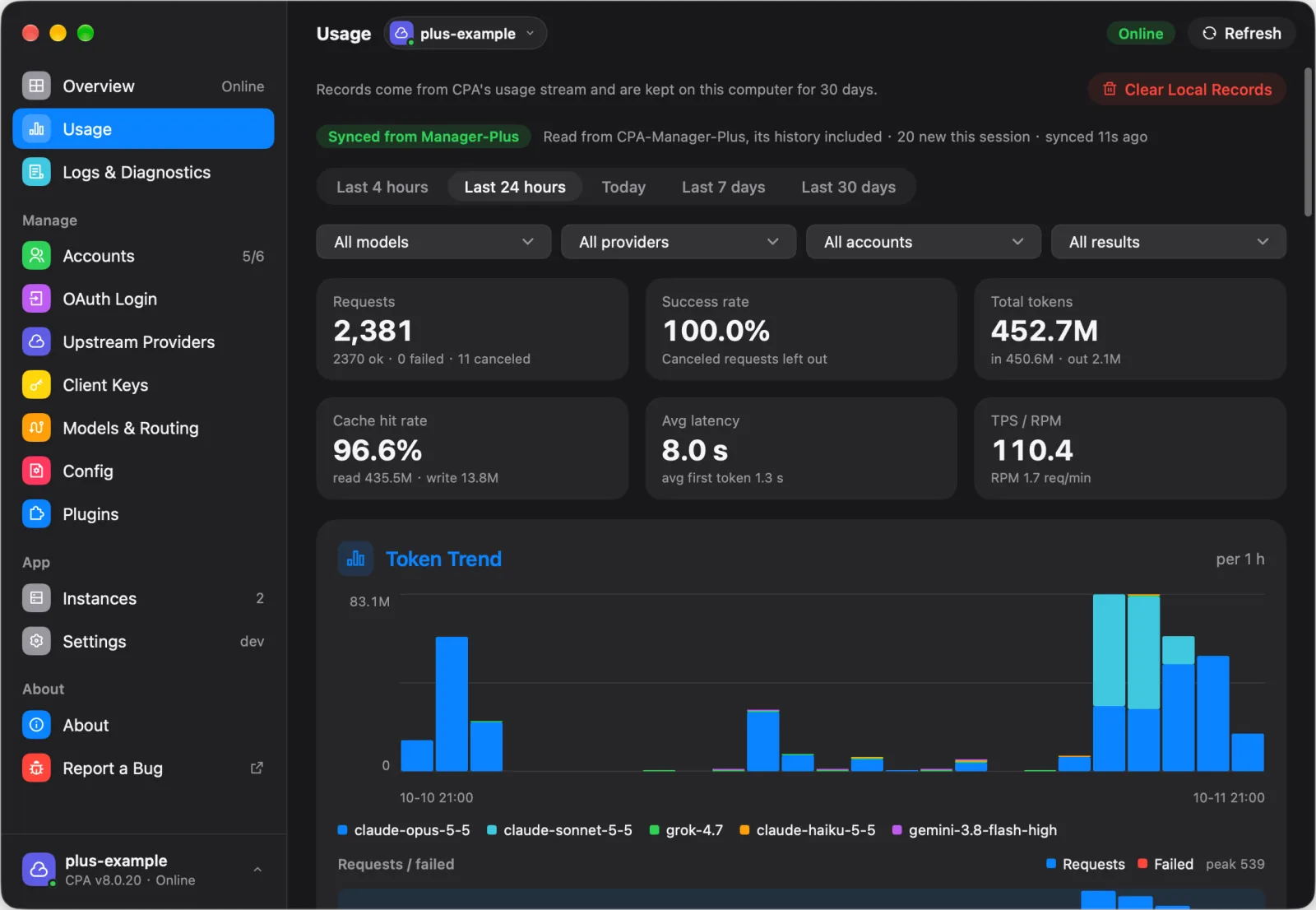Open the All providers dropdown
The image size is (1316, 910).
click(679, 242)
